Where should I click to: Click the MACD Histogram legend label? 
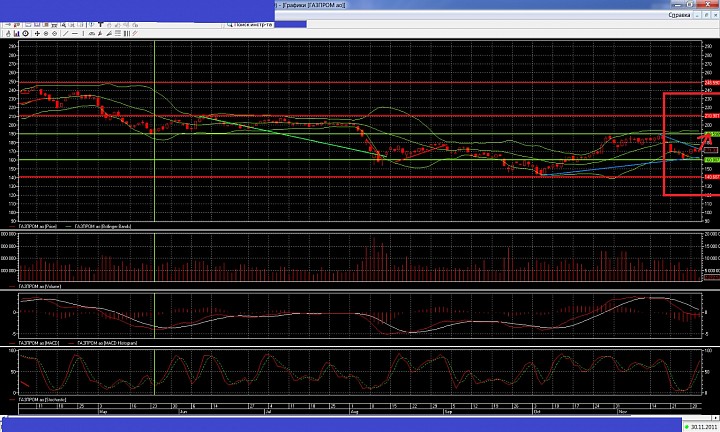(x=107, y=343)
